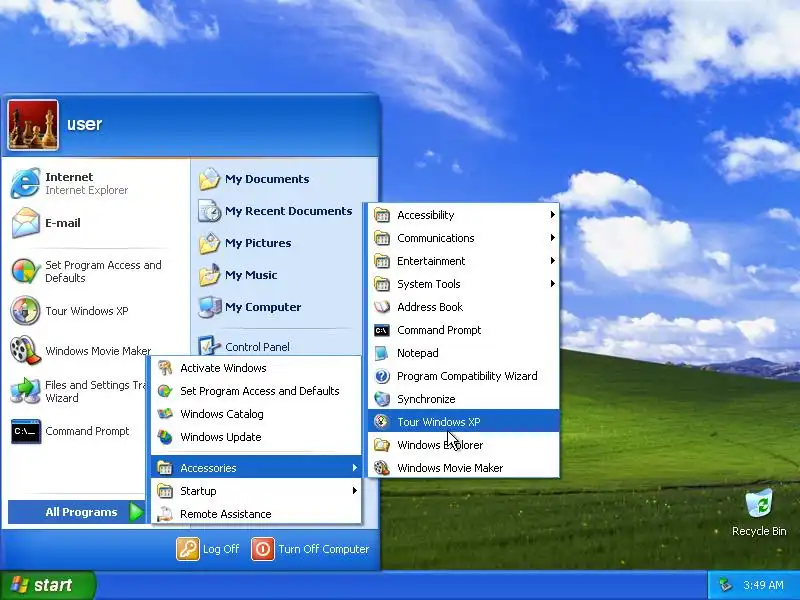800x600 pixels.
Task: Open the Startup folder entry
Action: click(256, 491)
